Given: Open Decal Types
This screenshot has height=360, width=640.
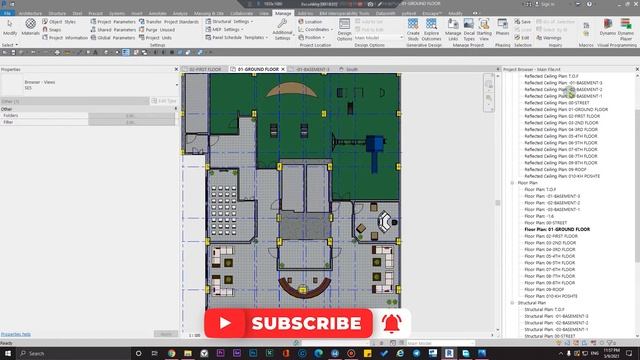Looking at the screenshot, I should (469, 29).
